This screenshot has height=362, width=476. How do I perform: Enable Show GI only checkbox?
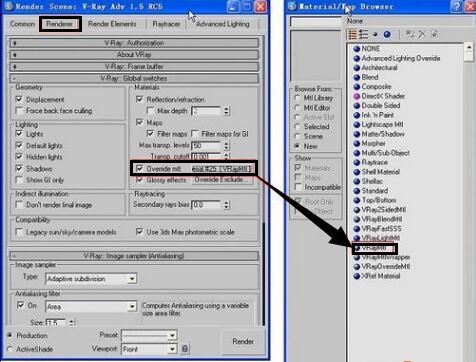tap(19, 180)
